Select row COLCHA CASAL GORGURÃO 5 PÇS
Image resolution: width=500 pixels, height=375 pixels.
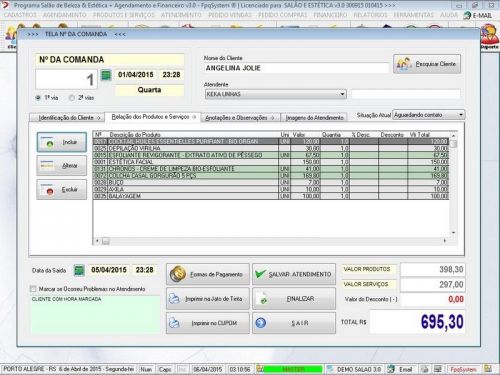pyautogui.click(x=271, y=176)
